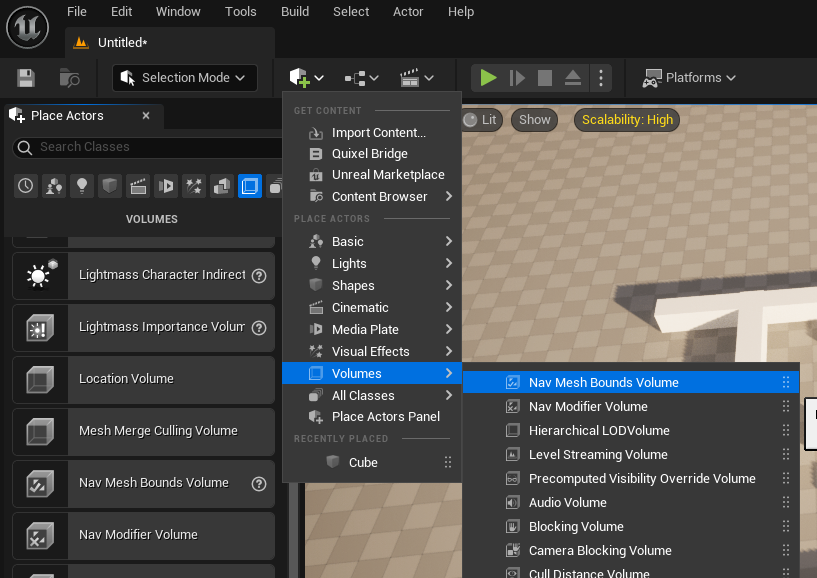Toggle the Lit view mode button
This screenshot has width=817, height=578.
click(481, 120)
